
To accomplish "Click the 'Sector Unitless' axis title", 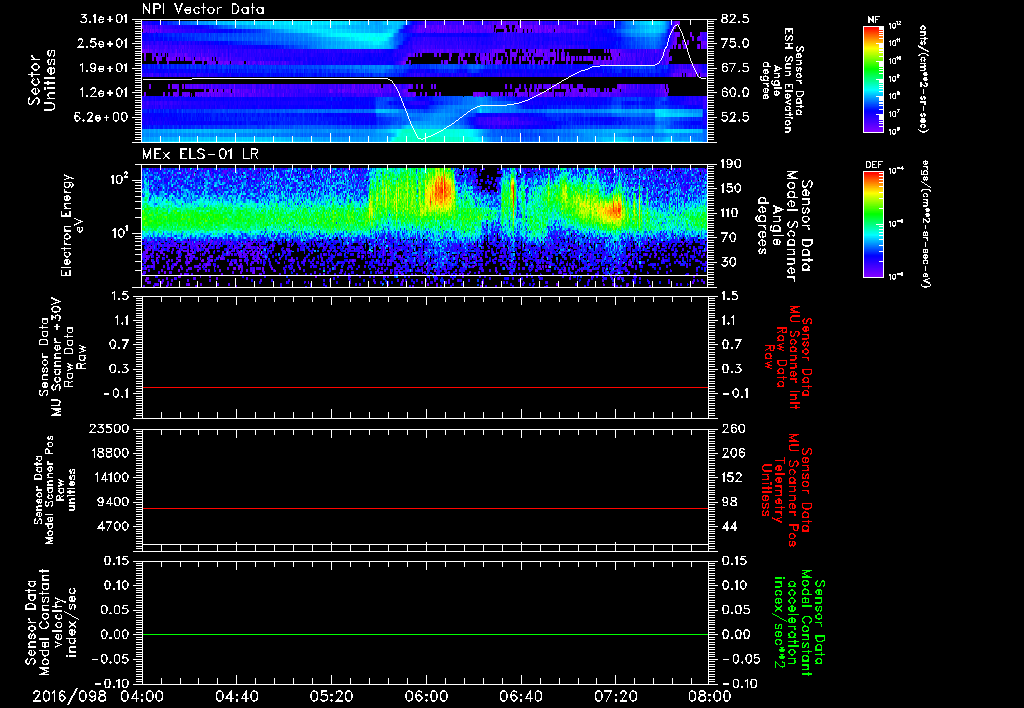I will (42, 80).
